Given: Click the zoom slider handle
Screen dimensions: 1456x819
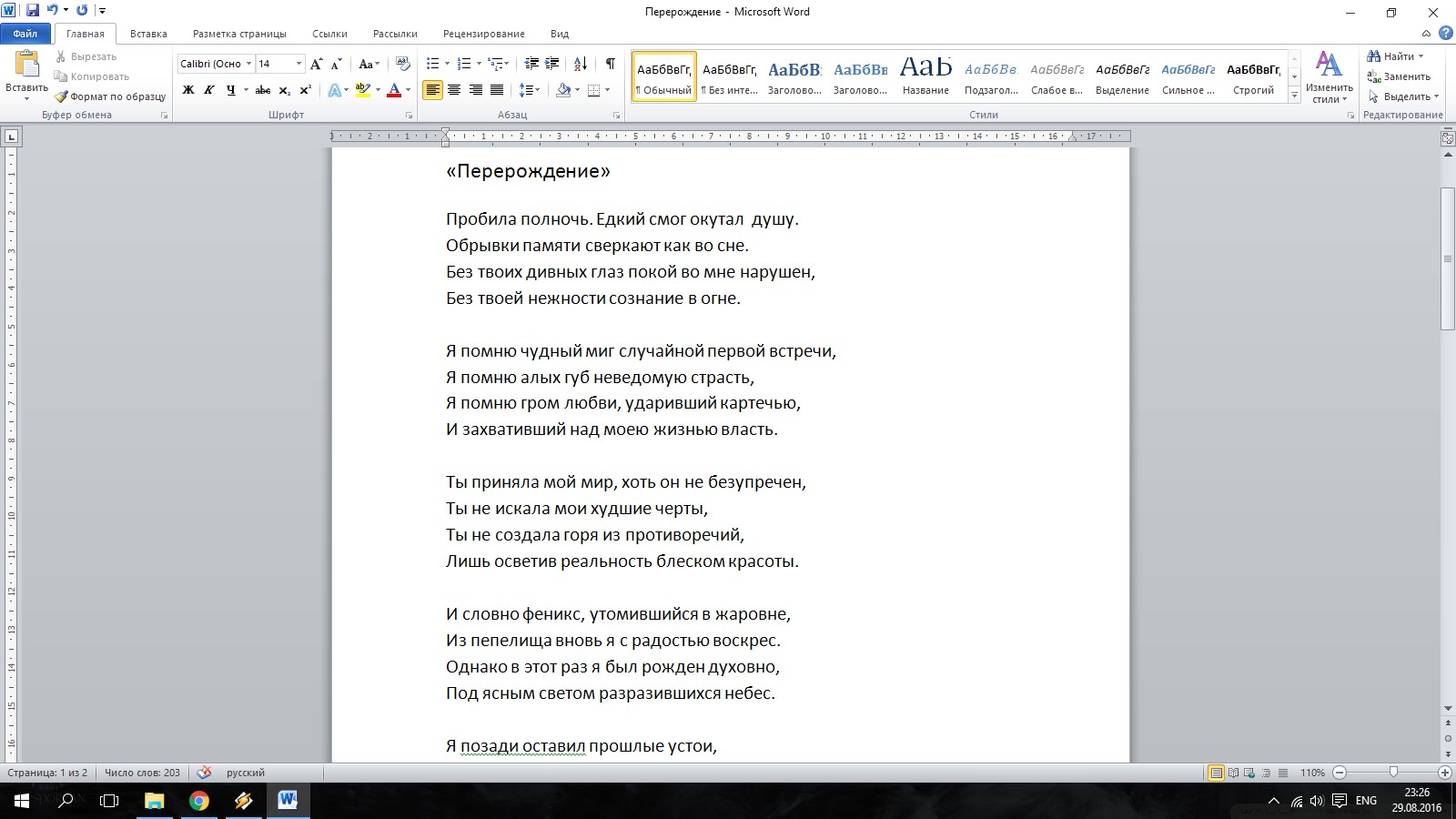Looking at the screenshot, I should pos(1393,773).
